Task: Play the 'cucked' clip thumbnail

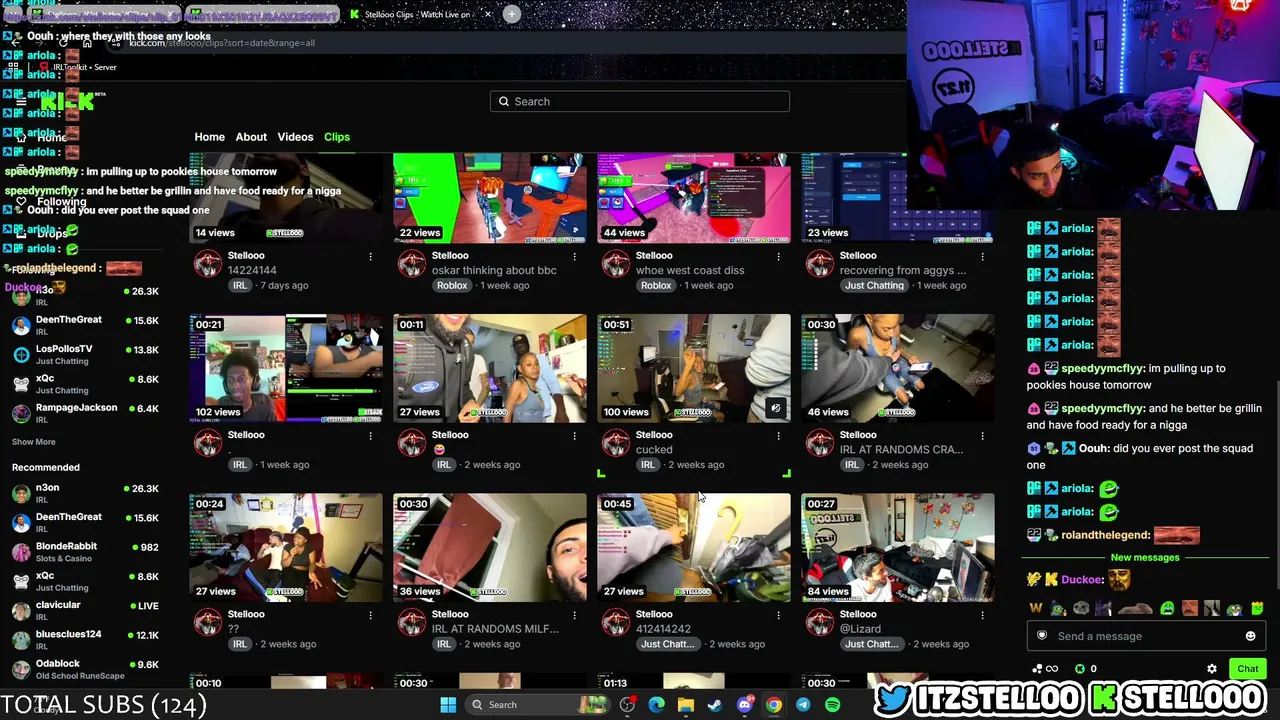Action: (694, 368)
